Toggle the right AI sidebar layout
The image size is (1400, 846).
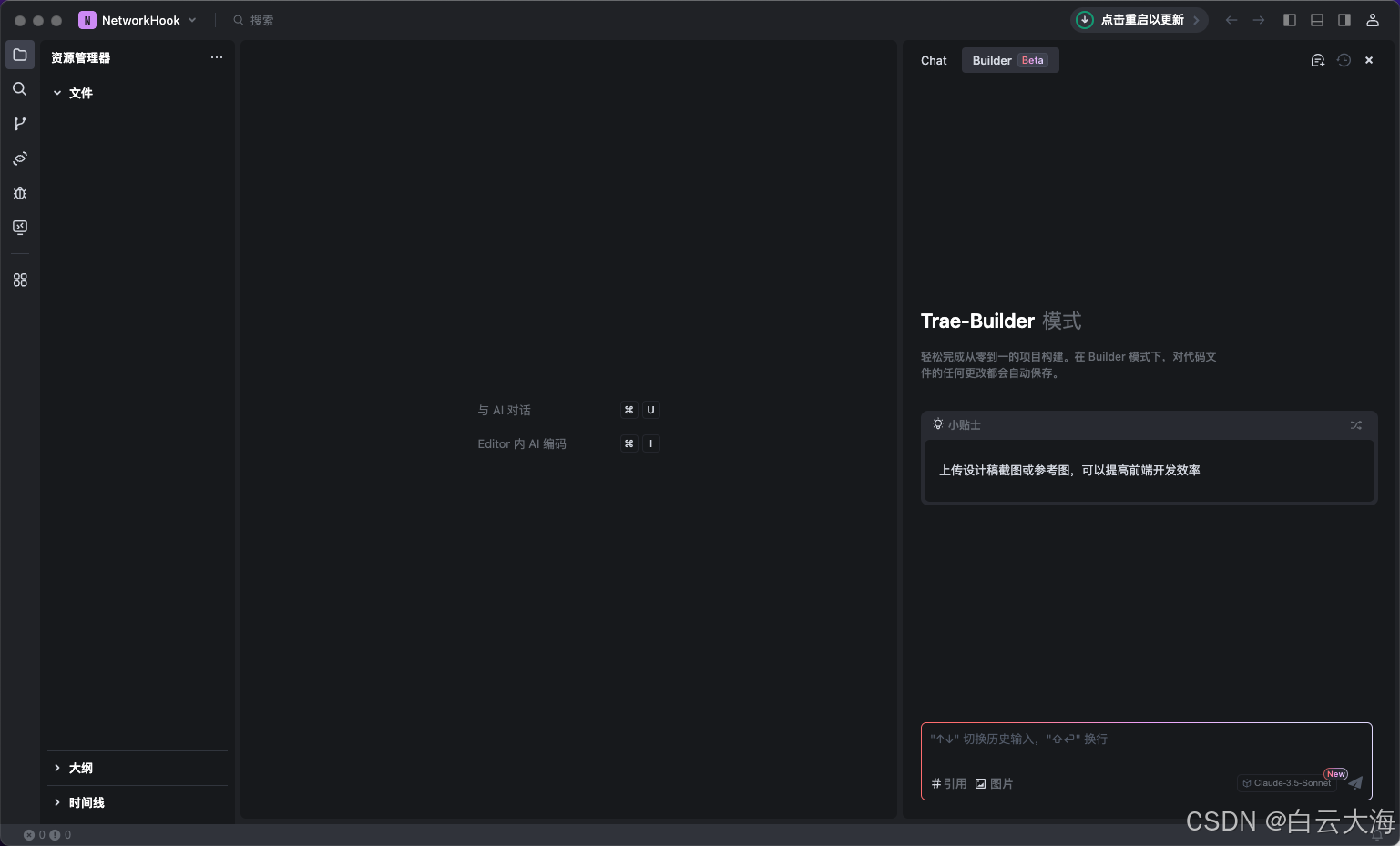1344,20
